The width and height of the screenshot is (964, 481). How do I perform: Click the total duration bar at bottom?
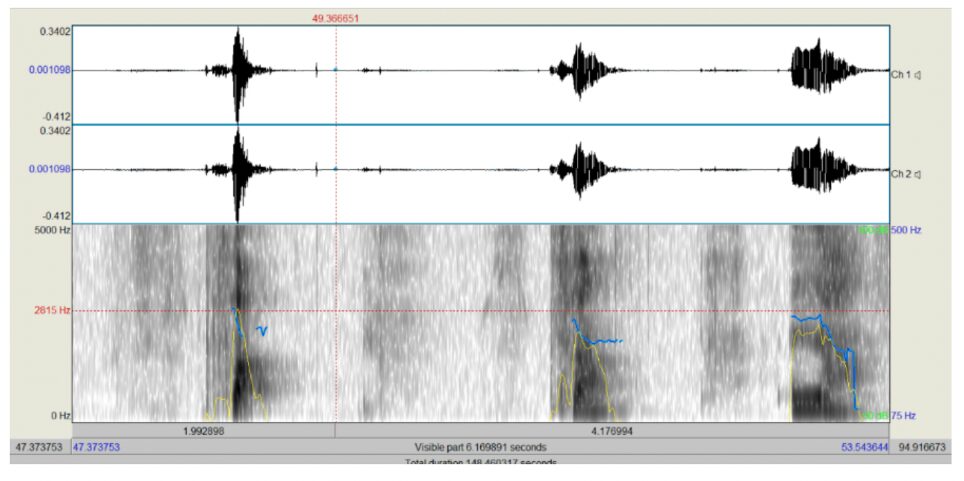tap(480, 462)
